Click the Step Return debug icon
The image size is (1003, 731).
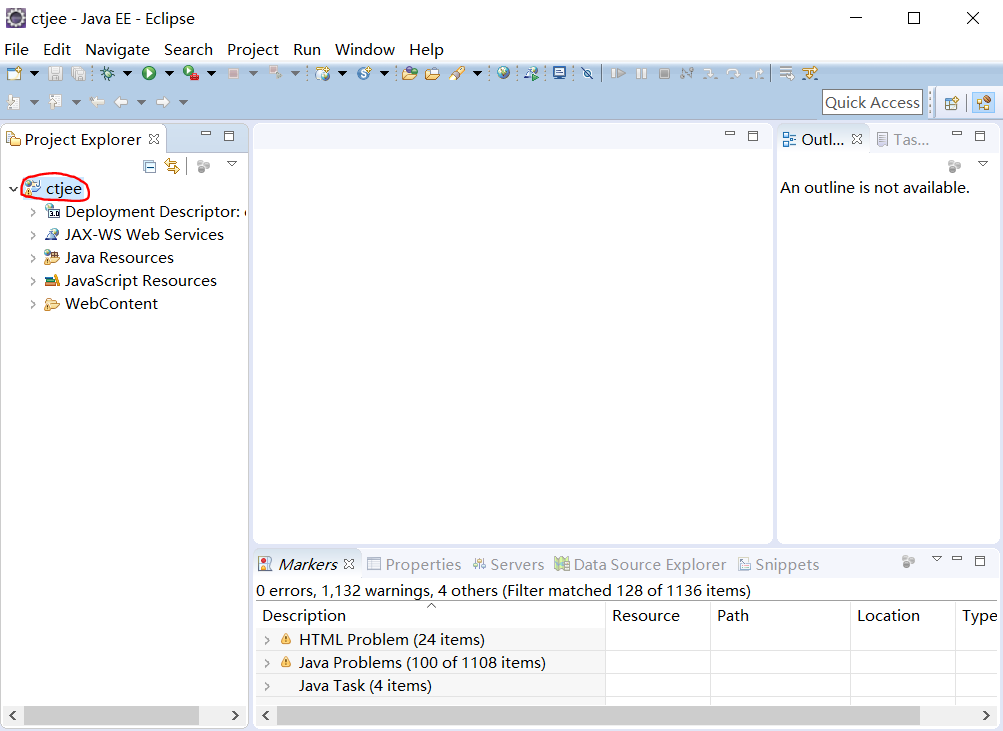(757, 74)
